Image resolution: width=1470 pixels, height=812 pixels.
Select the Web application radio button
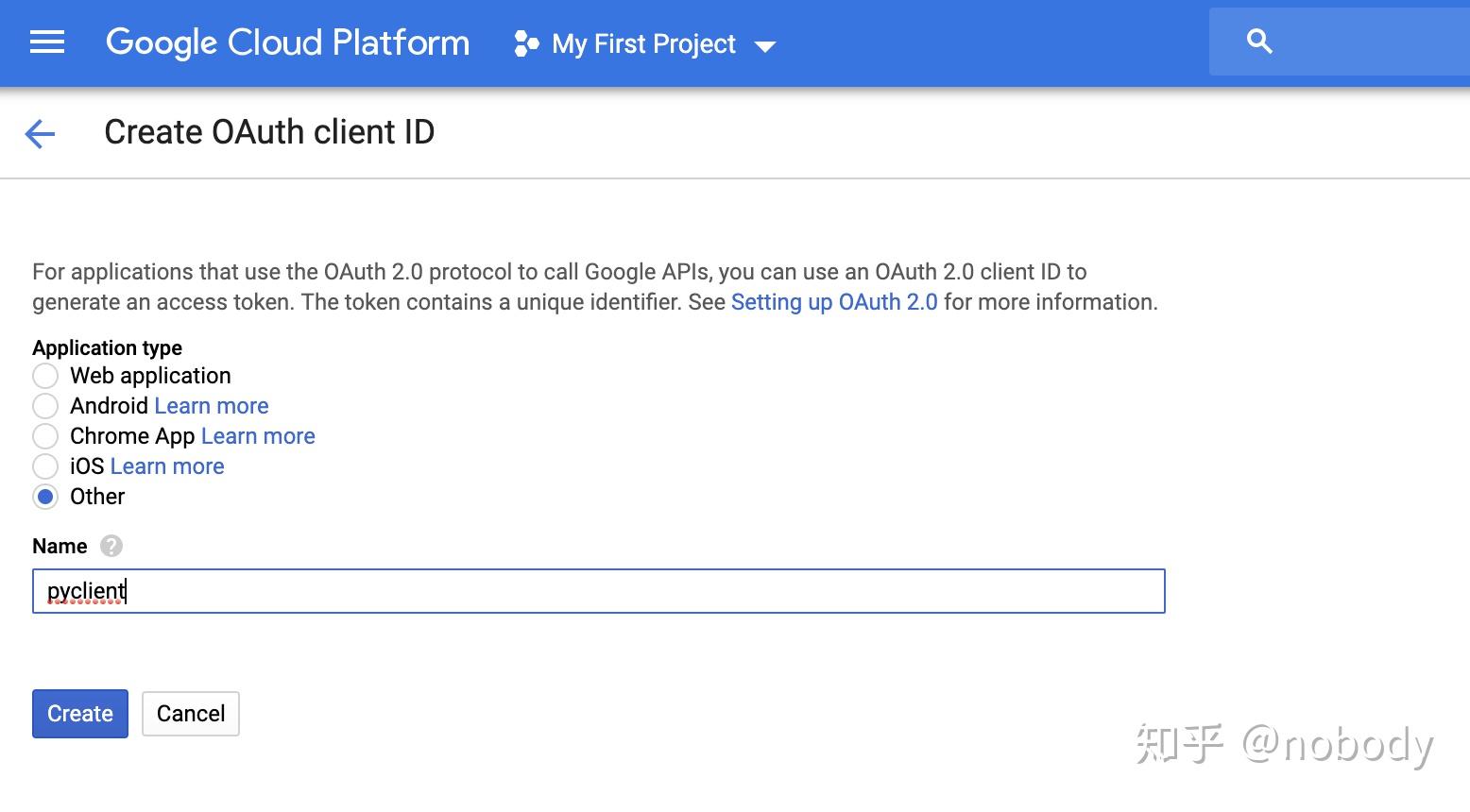[x=45, y=376]
